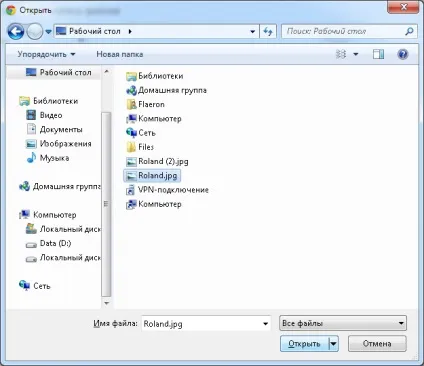
Task: Select the Библиотеки folder in file list
Action: point(161,76)
